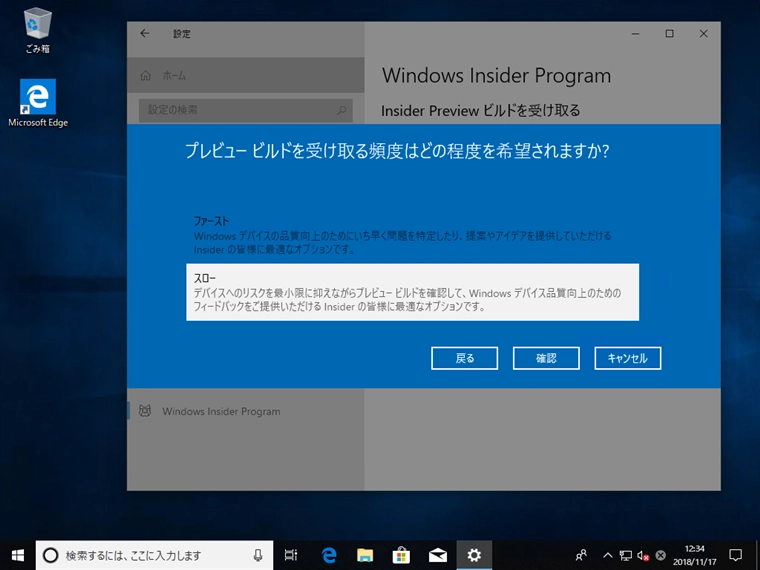Select the スロー option
The image size is (760, 570).
[x=412, y=292]
